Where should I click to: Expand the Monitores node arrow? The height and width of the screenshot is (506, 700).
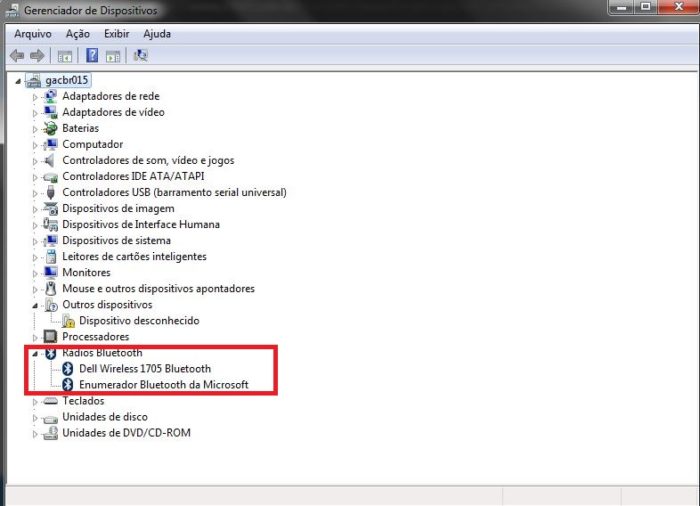(x=35, y=273)
